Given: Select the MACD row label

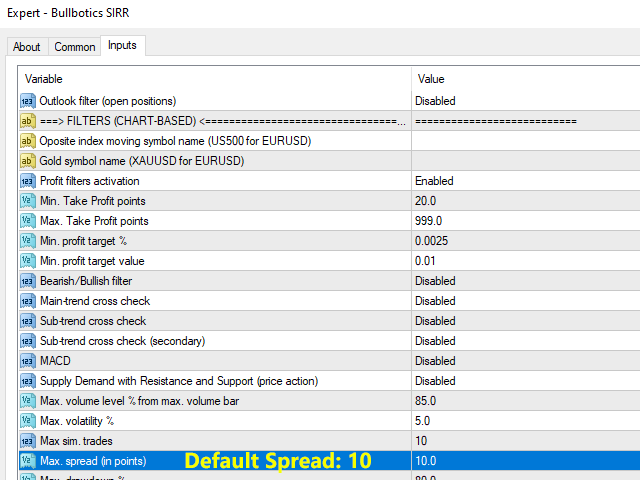Looking at the screenshot, I should tap(55, 361).
